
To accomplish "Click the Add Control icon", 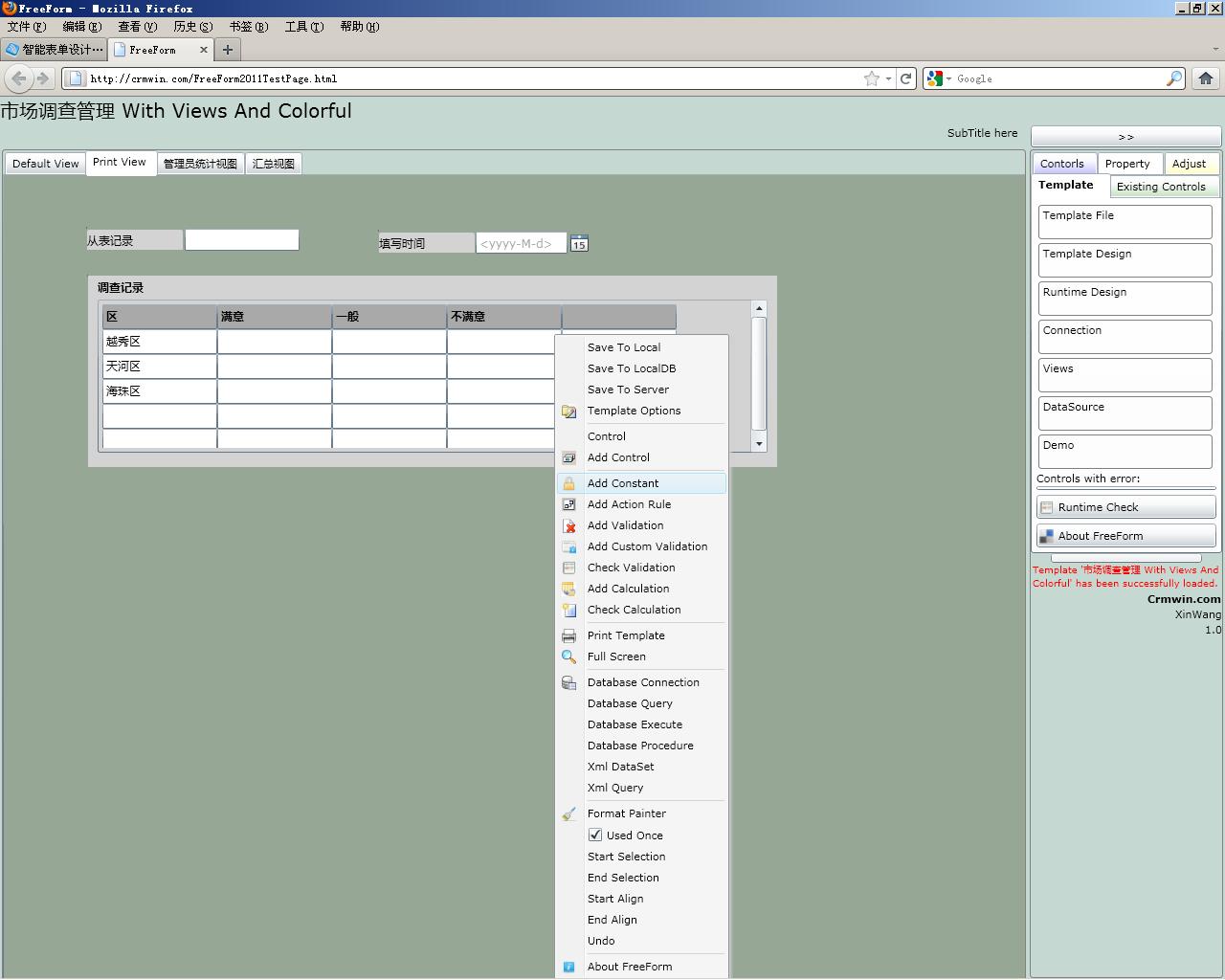I will [x=568, y=458].
